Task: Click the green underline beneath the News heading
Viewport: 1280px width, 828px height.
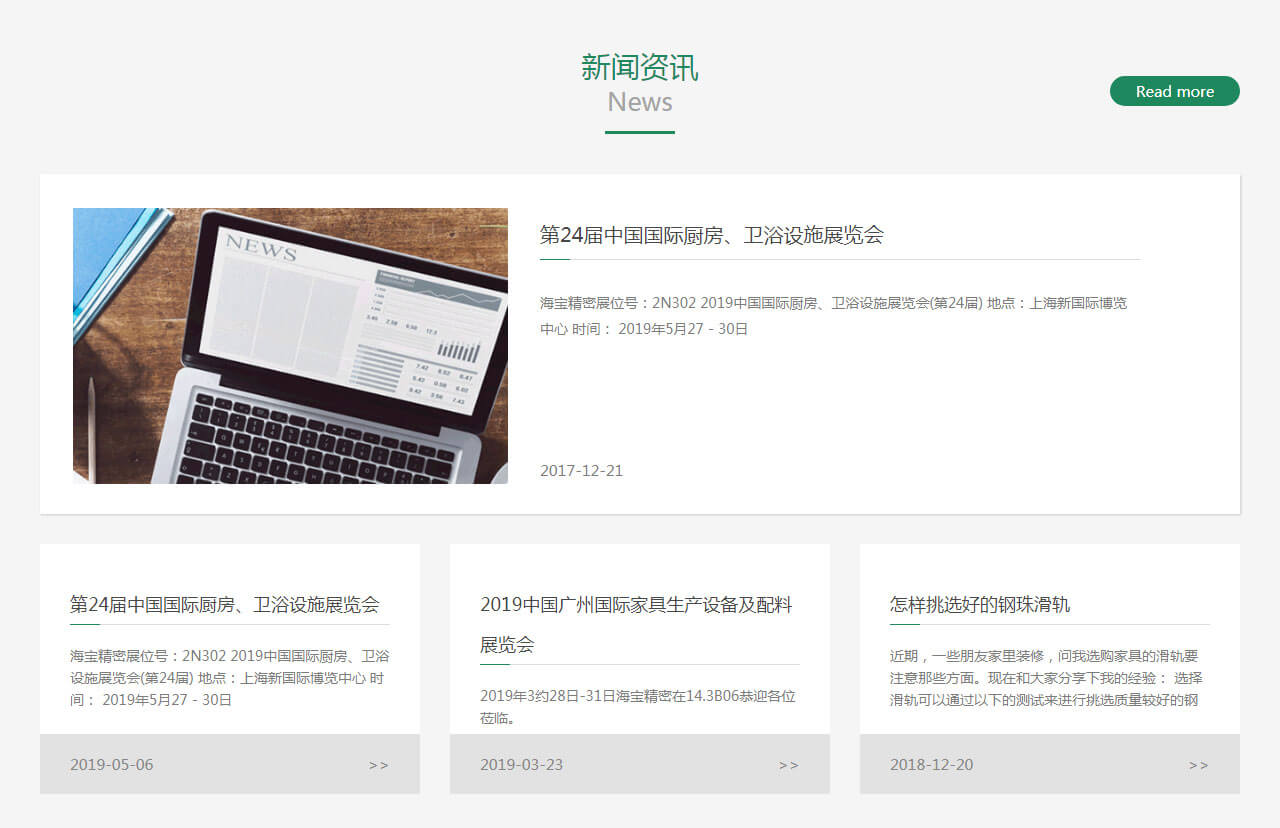Action: [640, 132]
